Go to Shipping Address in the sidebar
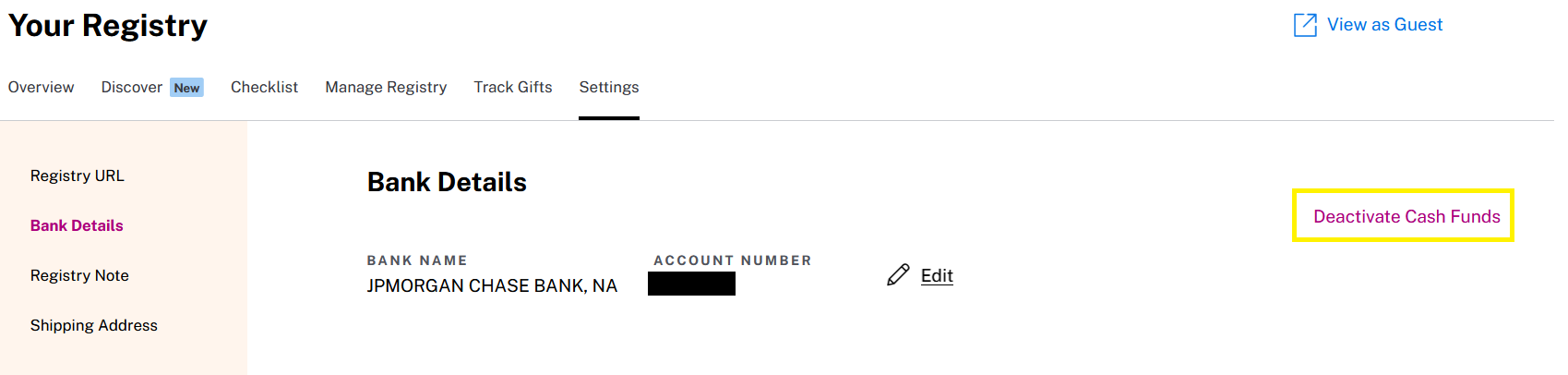Image resolution: width=1568 pixels, height=375 pixels. tap(94, 325)
